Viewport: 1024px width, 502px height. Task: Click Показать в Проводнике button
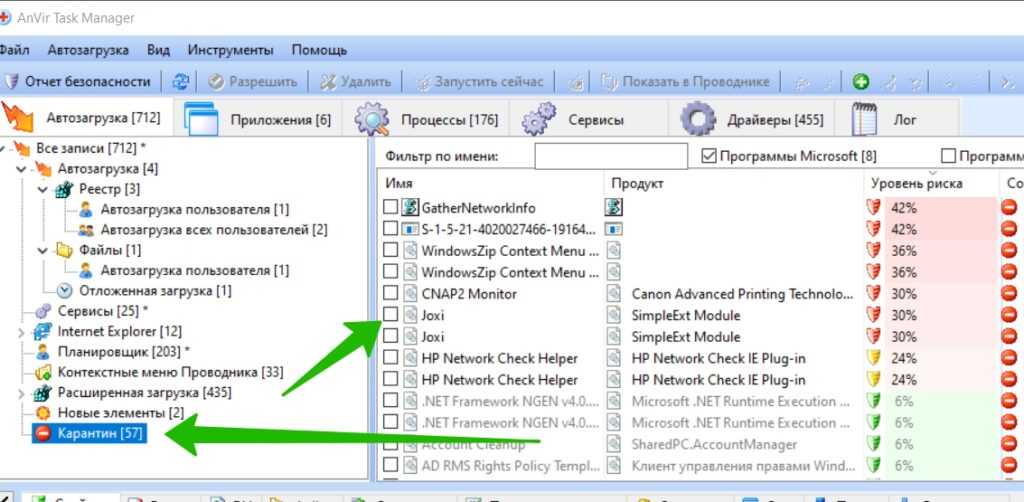point(685,82)
